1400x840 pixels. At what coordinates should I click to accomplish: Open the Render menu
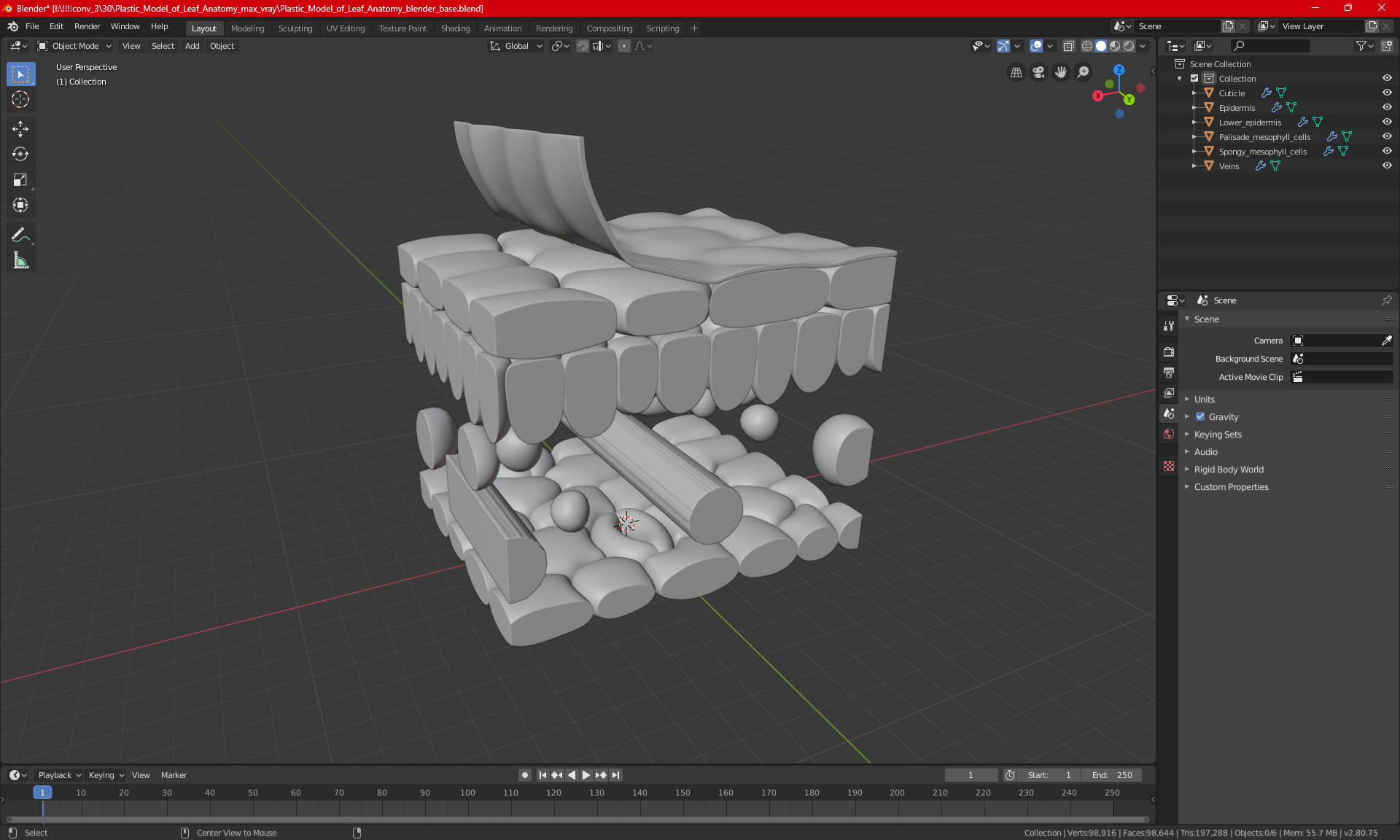tap(87, 26)
